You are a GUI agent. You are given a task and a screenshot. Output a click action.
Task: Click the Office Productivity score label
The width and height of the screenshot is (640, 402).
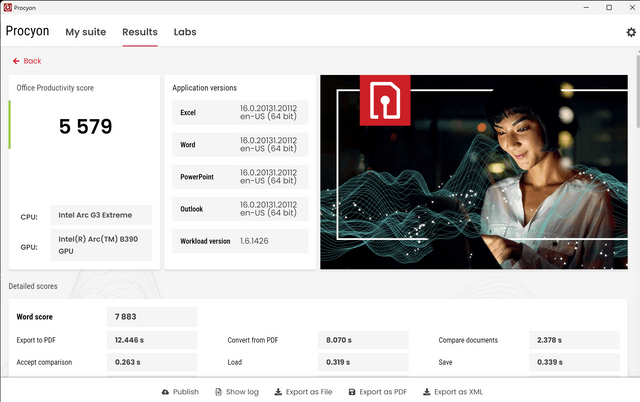point(55,88)
